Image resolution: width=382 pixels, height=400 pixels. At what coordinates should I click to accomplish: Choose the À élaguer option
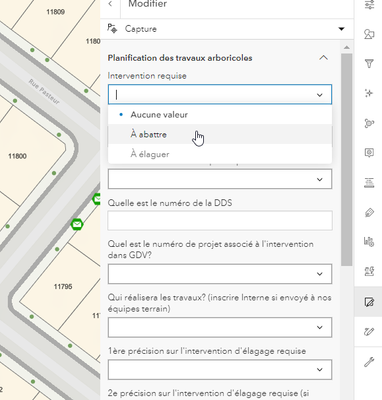220,154
